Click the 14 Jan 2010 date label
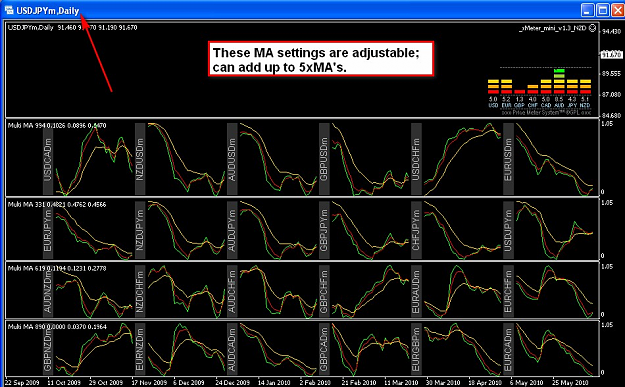 (274, 383)
